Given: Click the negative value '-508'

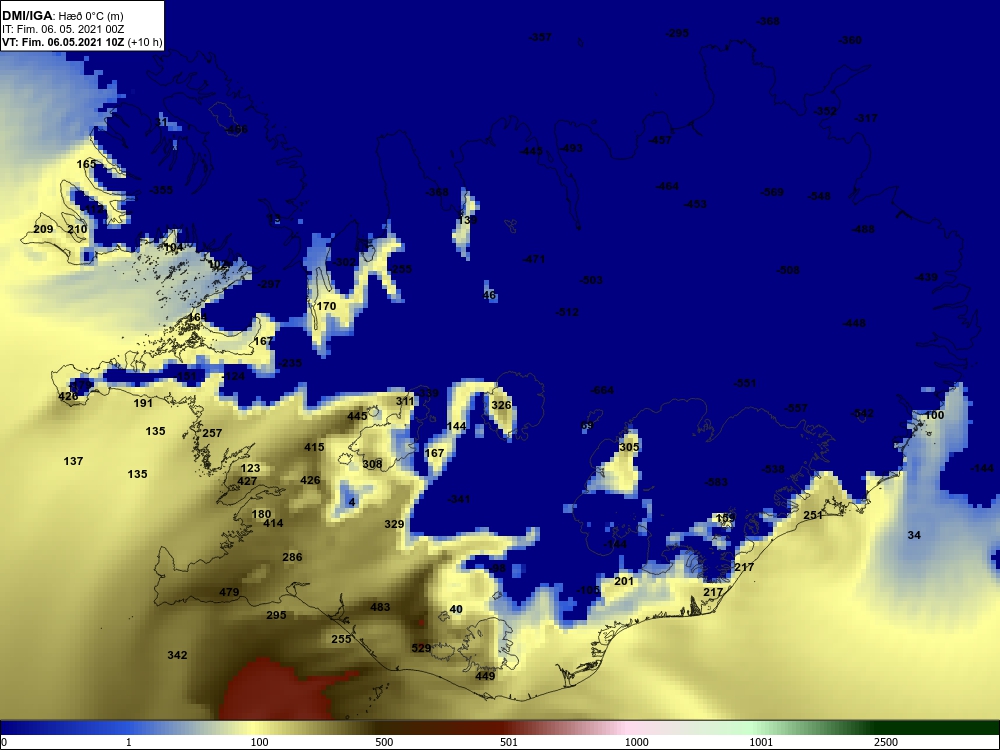Looking at the screenshot, I should tap(788, 270).
